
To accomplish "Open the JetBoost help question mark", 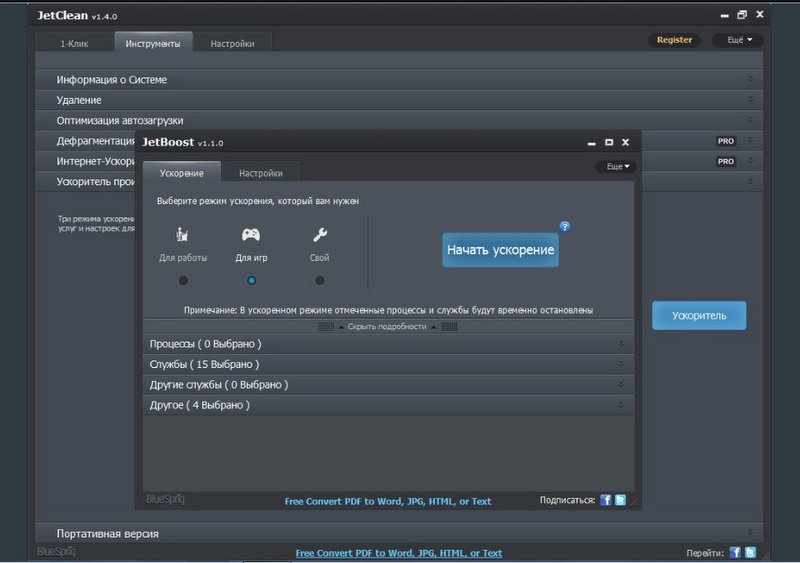I will 564,226.
